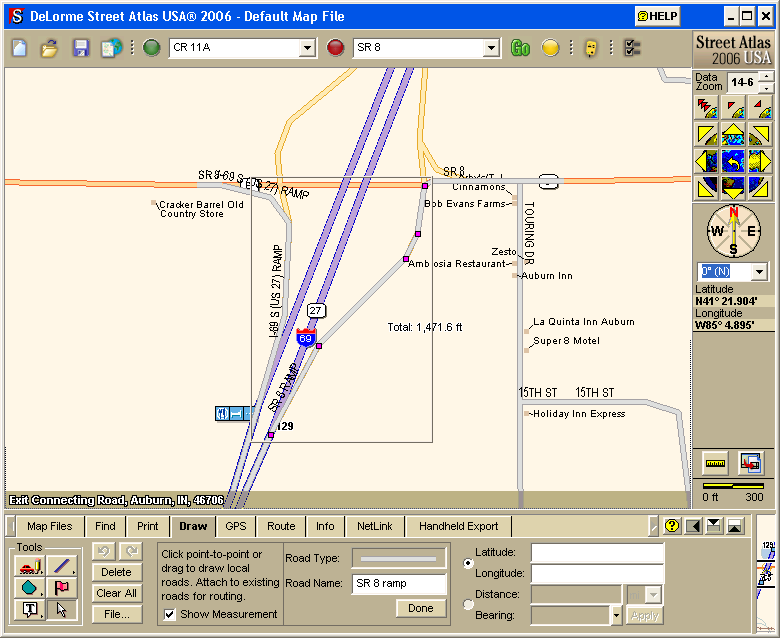Pan the map south with down arrow
Viewport: 780px width, 638px height.
pos(733,187)
